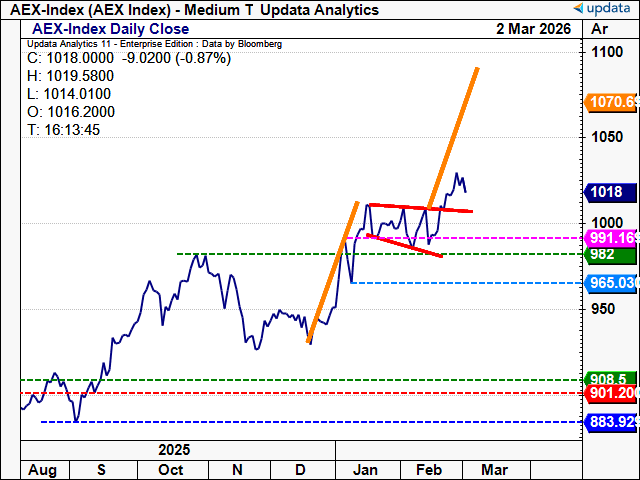Viewport: 640px width, 480px height.
Task: Click the 2 Mar 2026 date label
Action: click(x=530, y=29)
